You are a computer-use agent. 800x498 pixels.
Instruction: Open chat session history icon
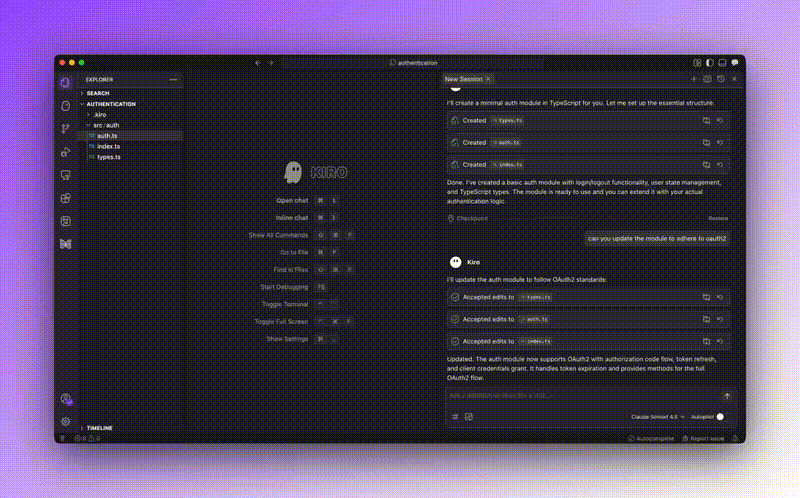(720, 79)
